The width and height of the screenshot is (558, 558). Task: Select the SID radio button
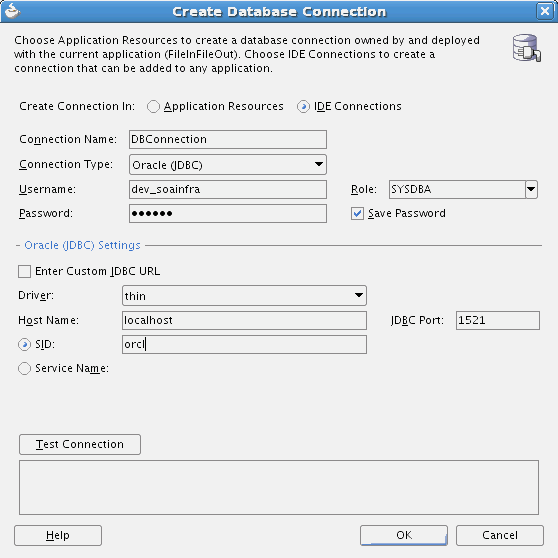25,344
